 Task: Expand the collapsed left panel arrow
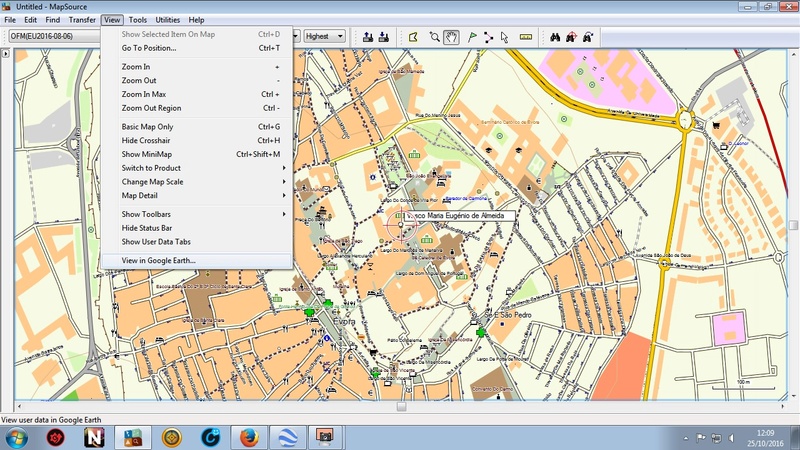pyautogui.click(x=6, y=53)
